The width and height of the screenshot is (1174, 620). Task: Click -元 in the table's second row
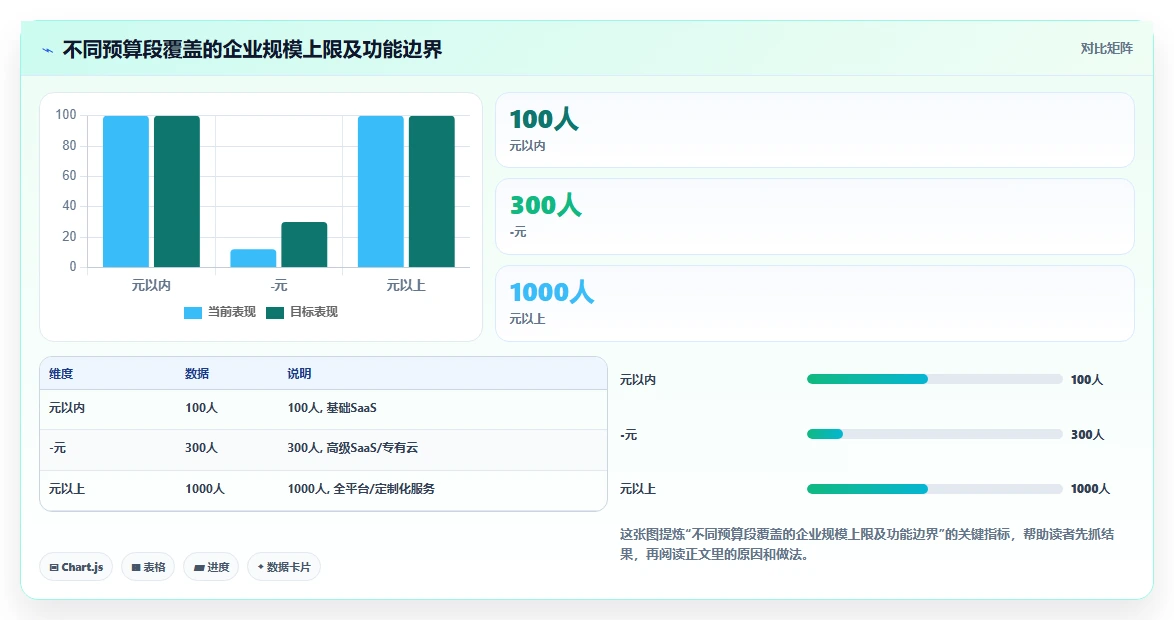pyautogui.click(x=58, y=448)
